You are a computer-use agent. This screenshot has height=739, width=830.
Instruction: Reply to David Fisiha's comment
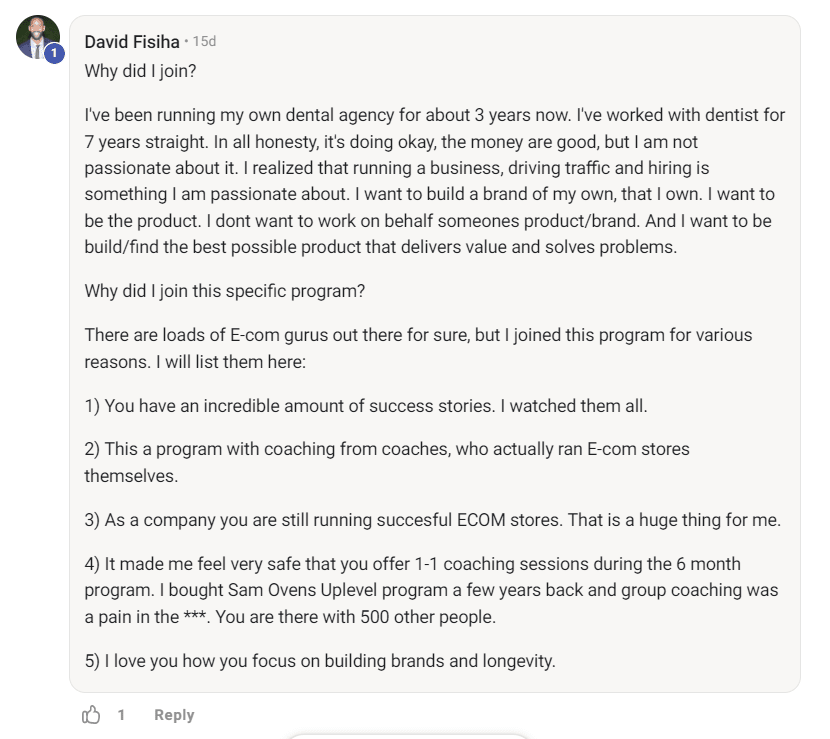(174, 715)
